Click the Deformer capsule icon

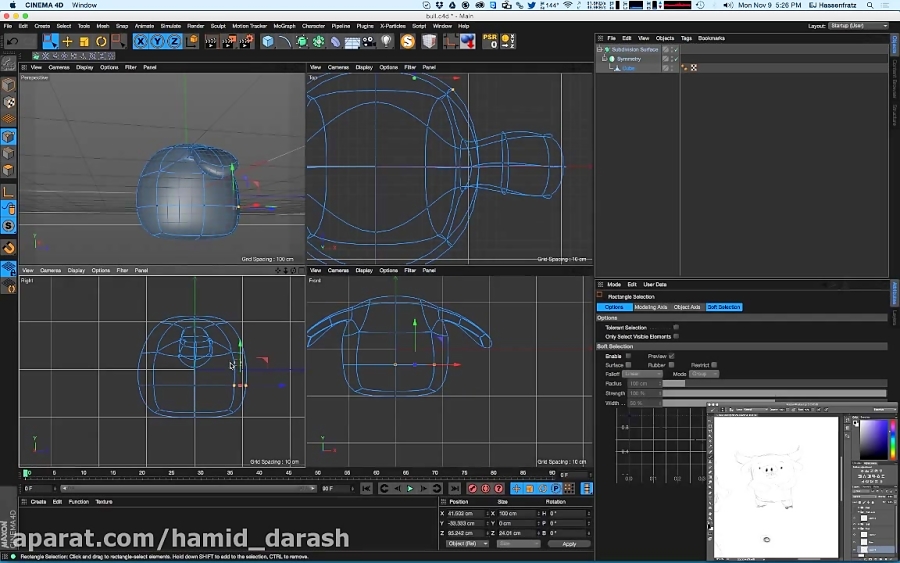(336, 41)
